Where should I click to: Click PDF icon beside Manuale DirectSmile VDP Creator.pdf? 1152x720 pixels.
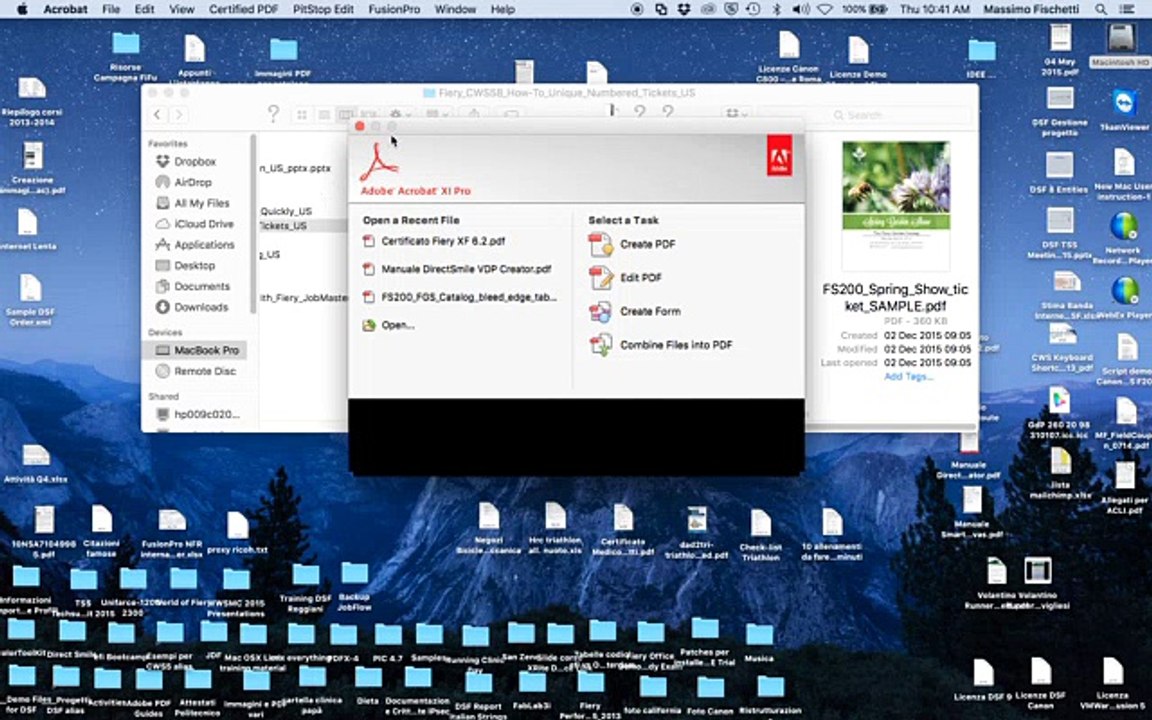[x=369, y=269]
